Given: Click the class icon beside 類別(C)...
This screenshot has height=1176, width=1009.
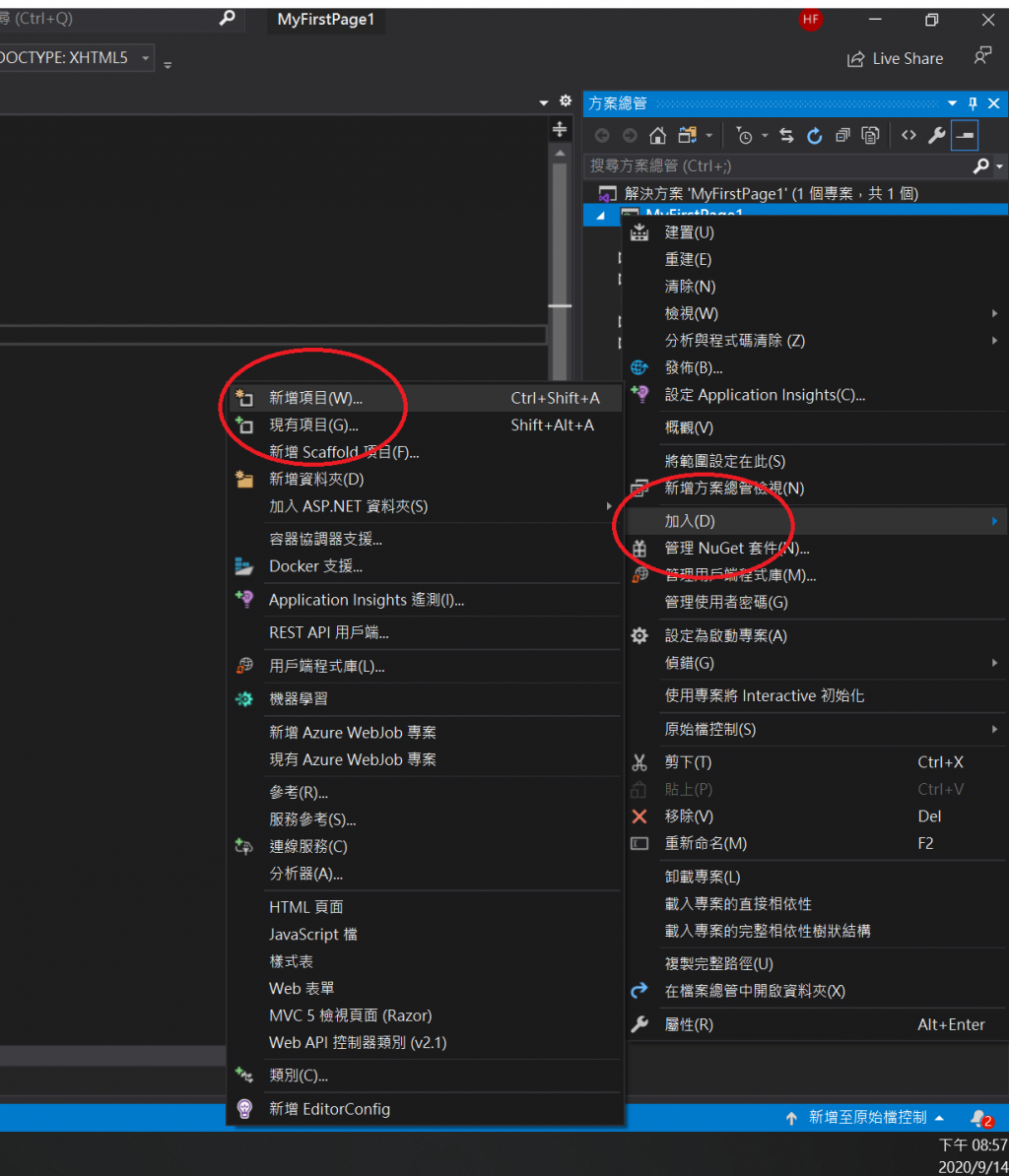Looking at the screenshot, I should (243, 1075).
